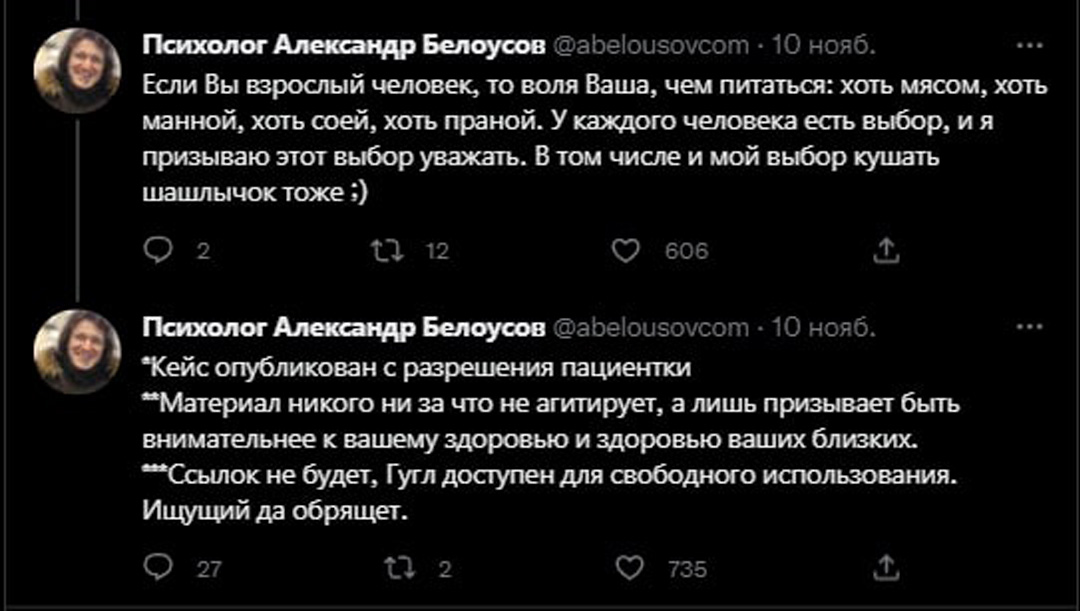Image resolution: width=1080 pixels, height=611 pixels.
Task: Open the avatar on the second tweet
Action: (77, 351)
